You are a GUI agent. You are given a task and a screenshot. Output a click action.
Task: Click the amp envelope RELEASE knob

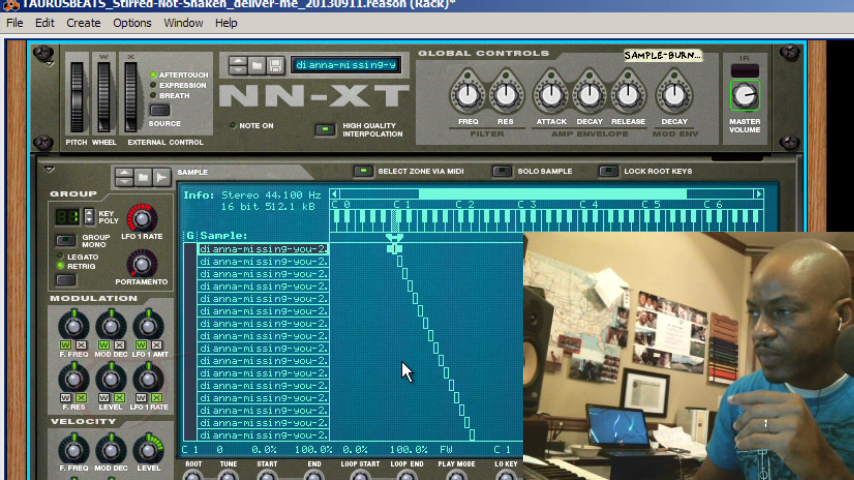627,95
